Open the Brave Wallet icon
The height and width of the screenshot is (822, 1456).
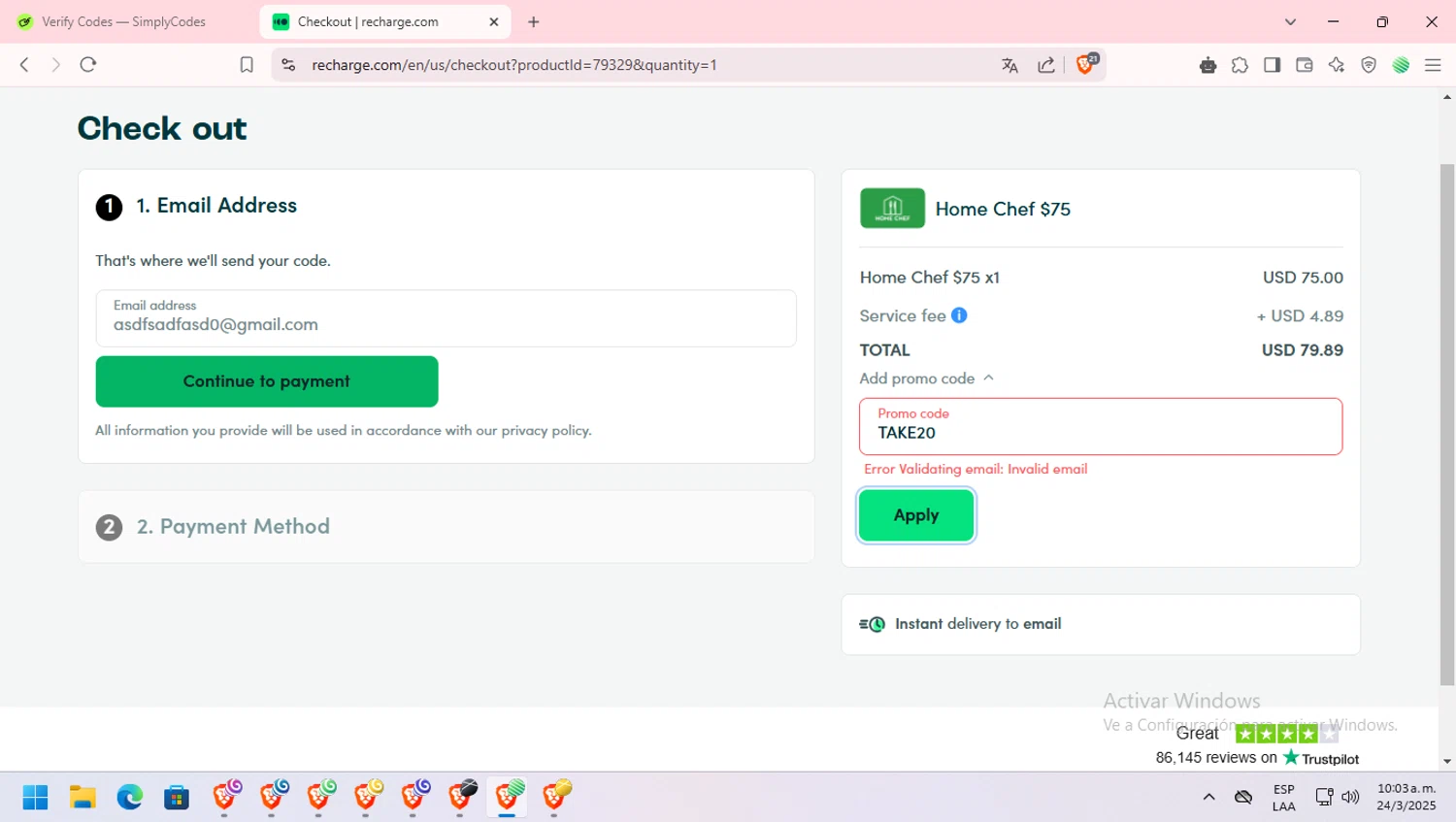pyautogui.click(x=1305, y=65)
